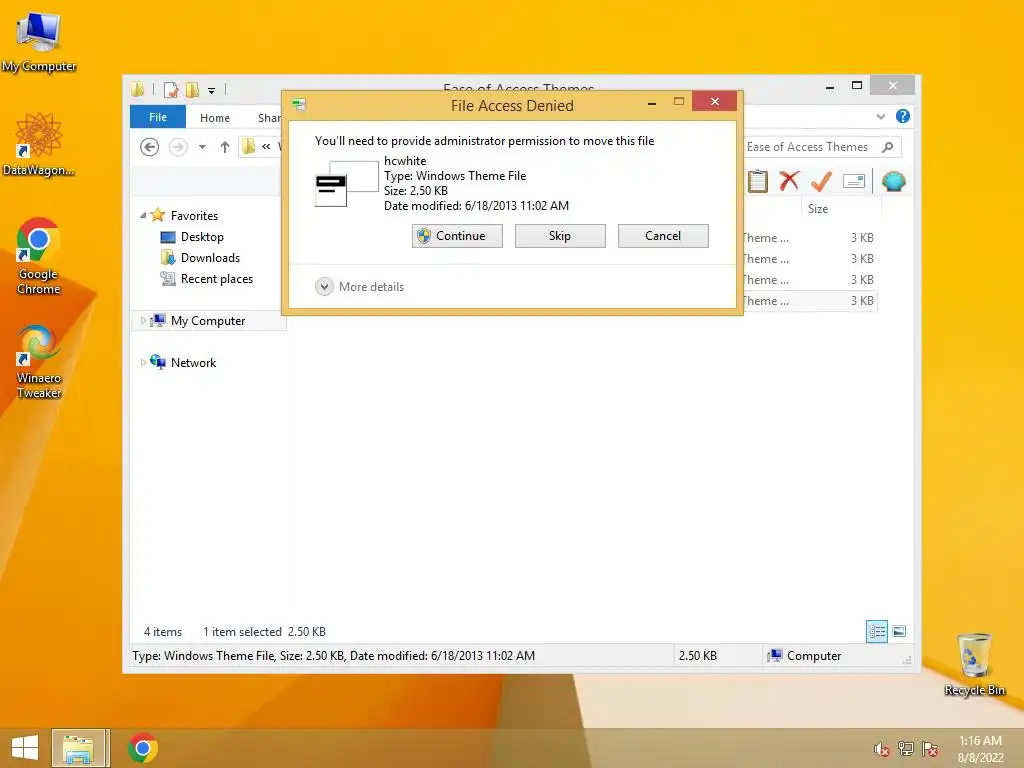The image size is (1024, 768).
Task: Minimize the File Access Denied dialog
Action: [652, 102]
